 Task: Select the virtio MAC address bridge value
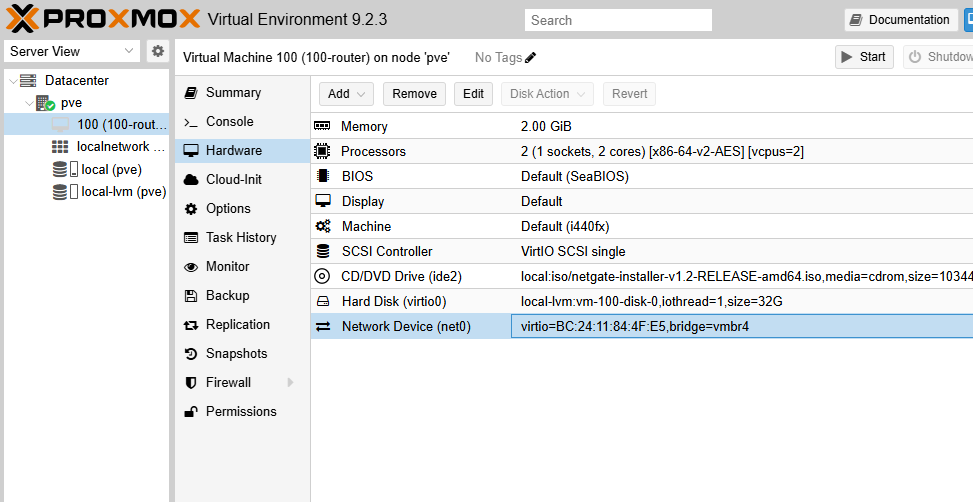[x=635, y=326]
